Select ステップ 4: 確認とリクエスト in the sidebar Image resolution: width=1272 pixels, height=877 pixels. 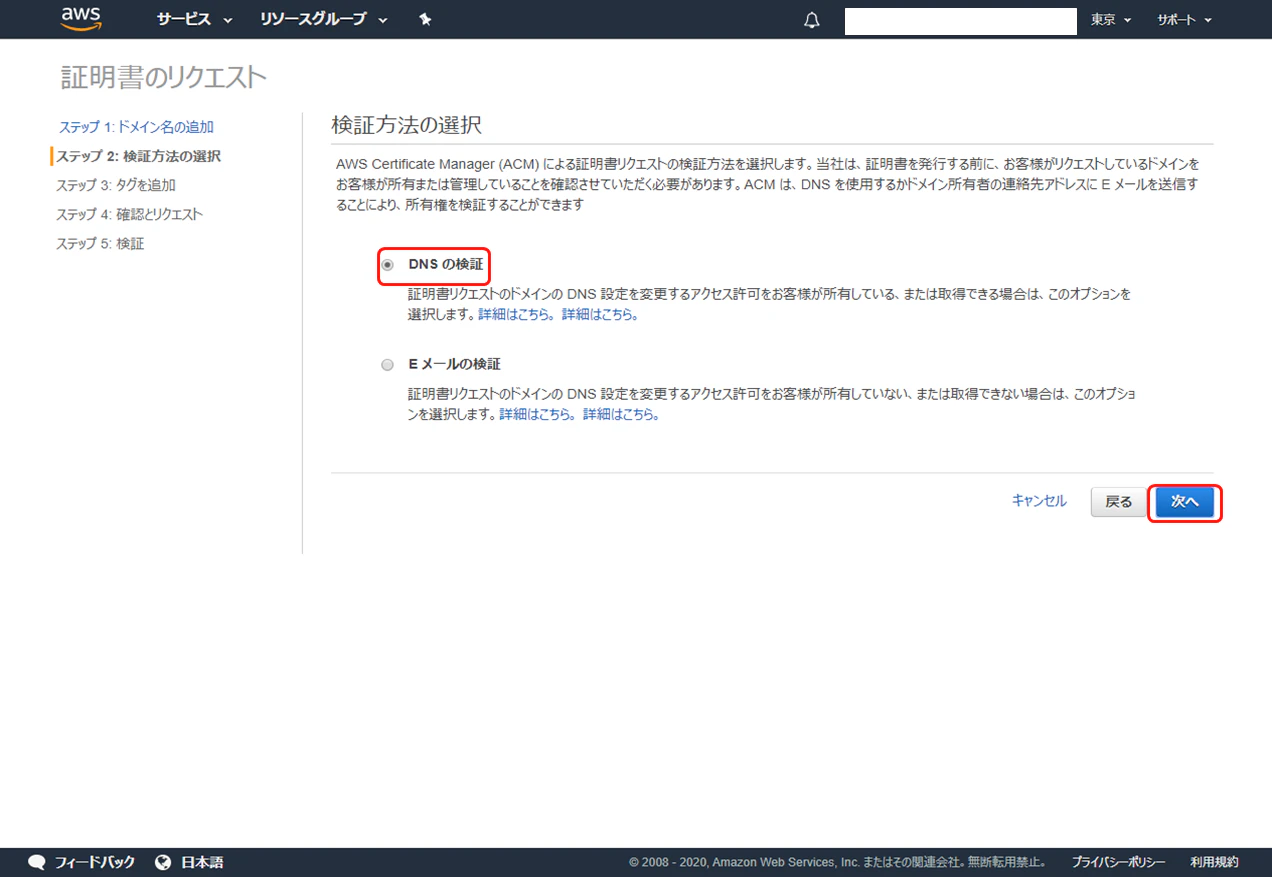tap(129, 214)
